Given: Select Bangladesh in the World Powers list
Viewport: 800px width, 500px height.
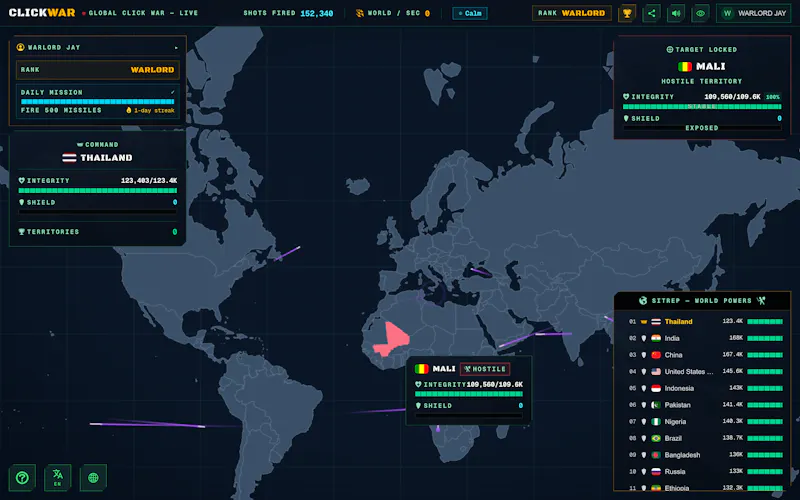Looking at the screenshot, I should (x=702, y=455).
